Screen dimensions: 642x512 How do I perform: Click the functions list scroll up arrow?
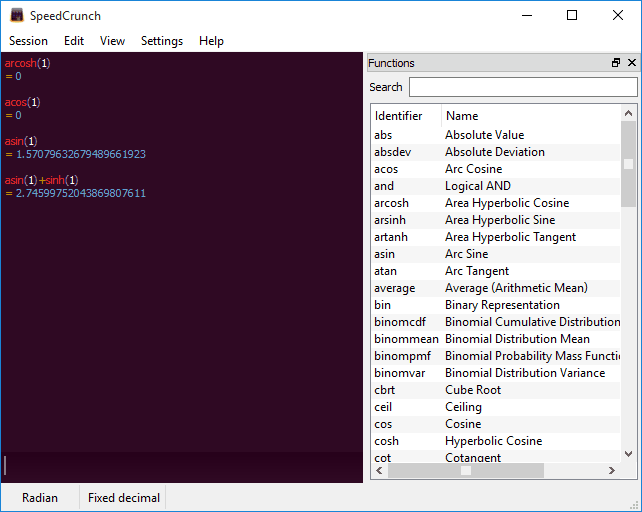pos(628,113)
